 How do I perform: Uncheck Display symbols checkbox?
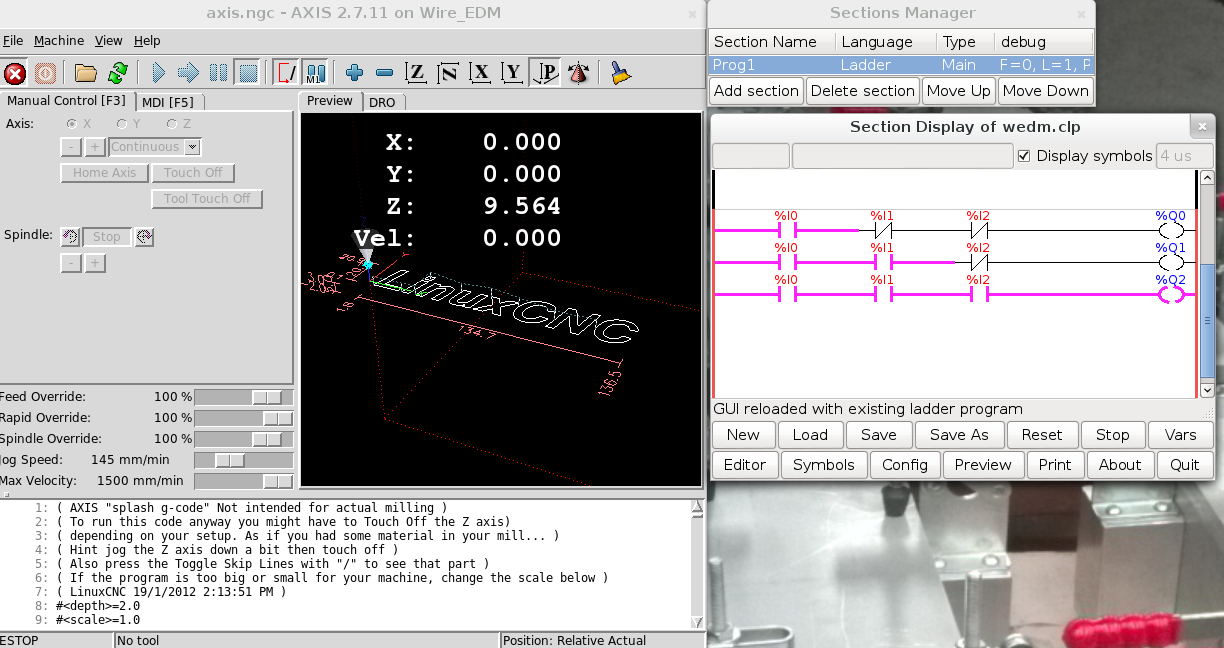tap(1023, 156)
